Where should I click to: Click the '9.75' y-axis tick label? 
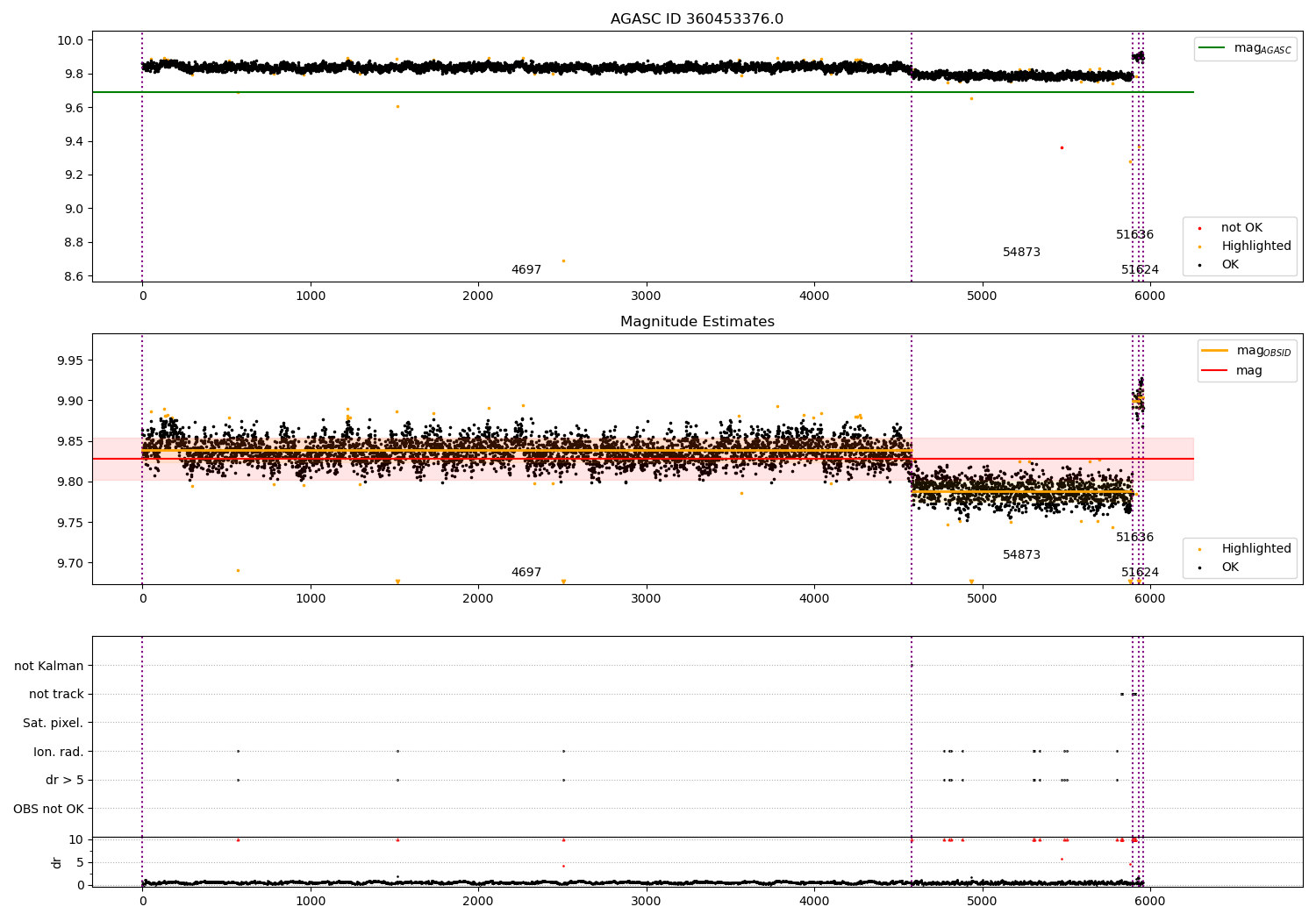pos(71,523)
